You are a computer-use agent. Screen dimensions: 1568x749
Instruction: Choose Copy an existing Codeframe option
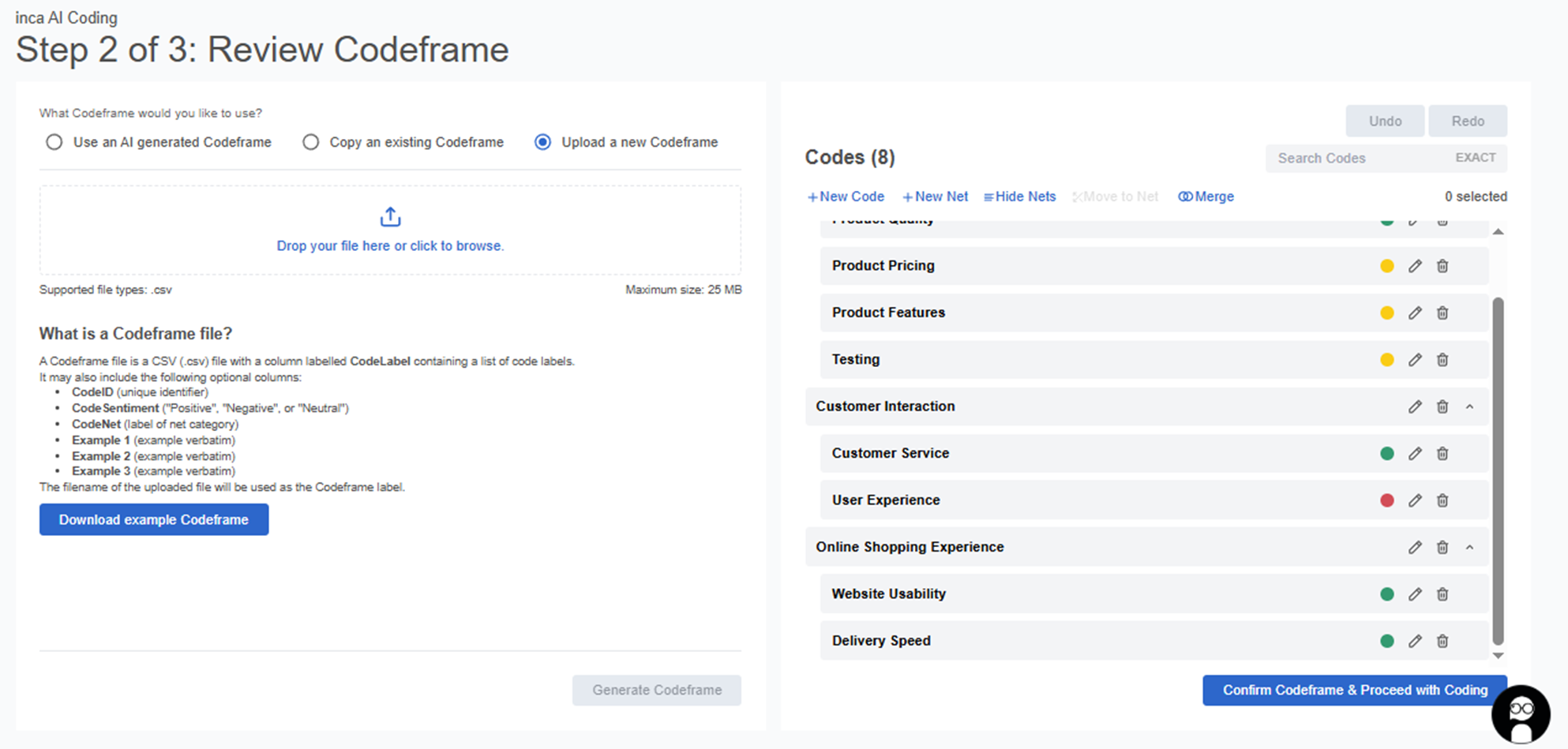click(311, 142)
